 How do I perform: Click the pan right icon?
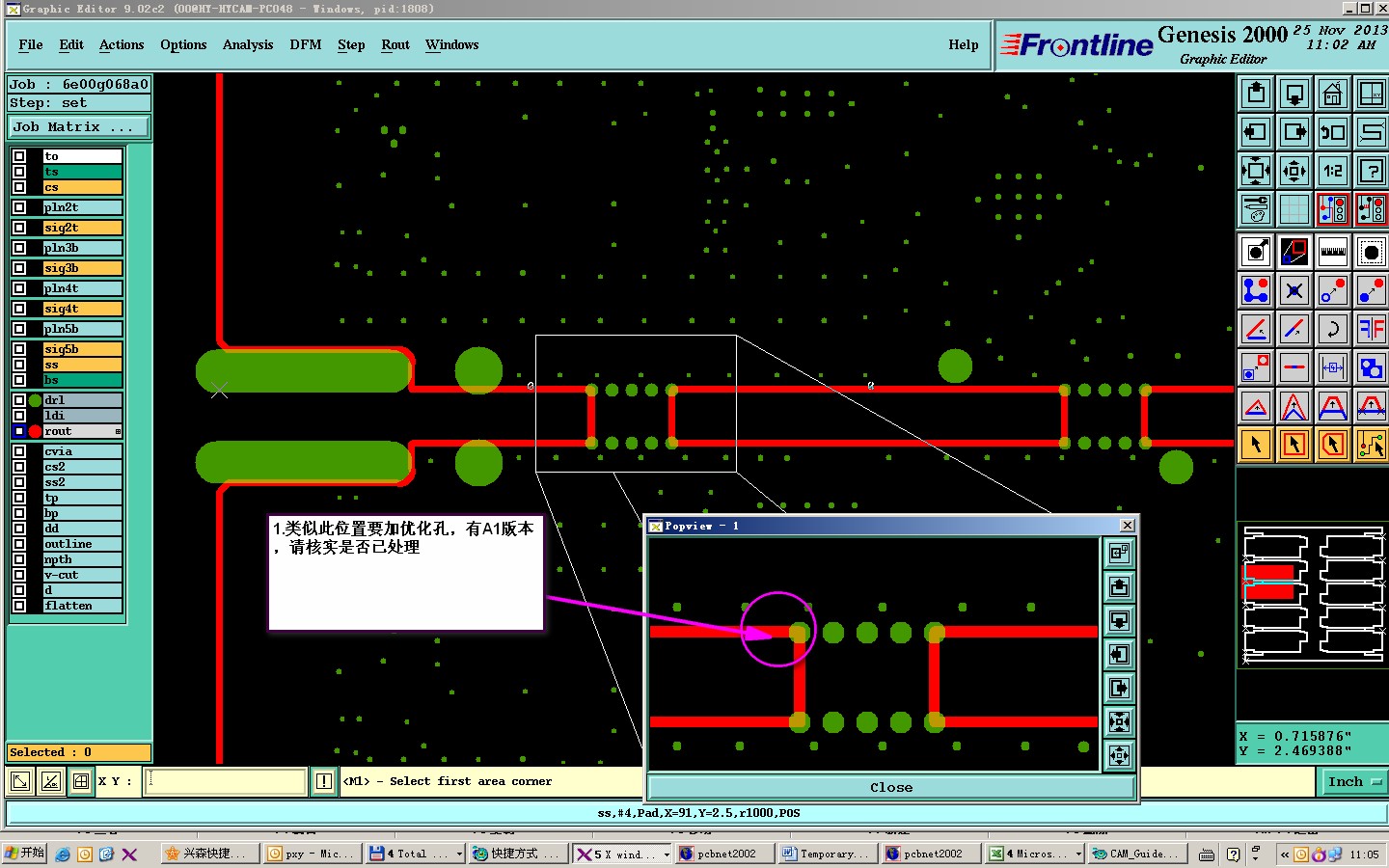(1294, 132)
